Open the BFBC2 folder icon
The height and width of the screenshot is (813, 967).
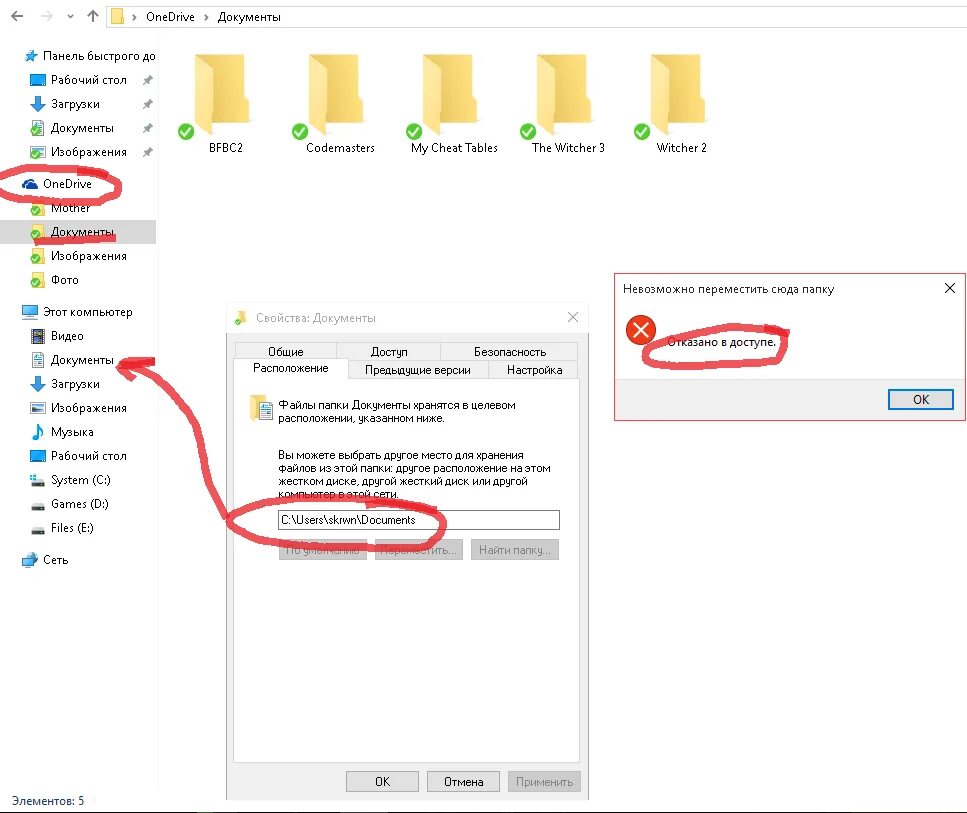click(221, 94)
